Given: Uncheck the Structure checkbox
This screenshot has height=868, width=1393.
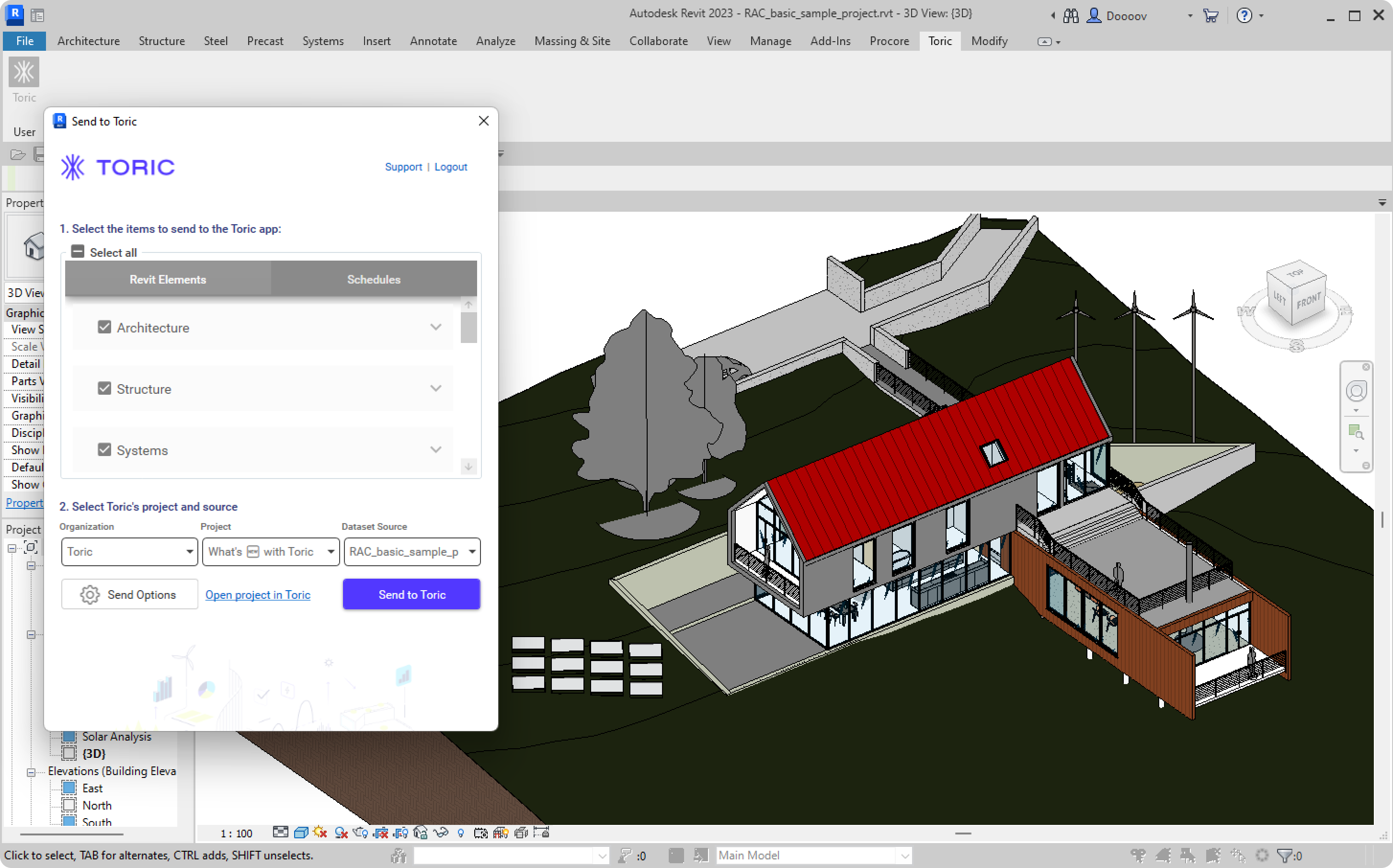Looking at the screenshot, I should [104, 388].
